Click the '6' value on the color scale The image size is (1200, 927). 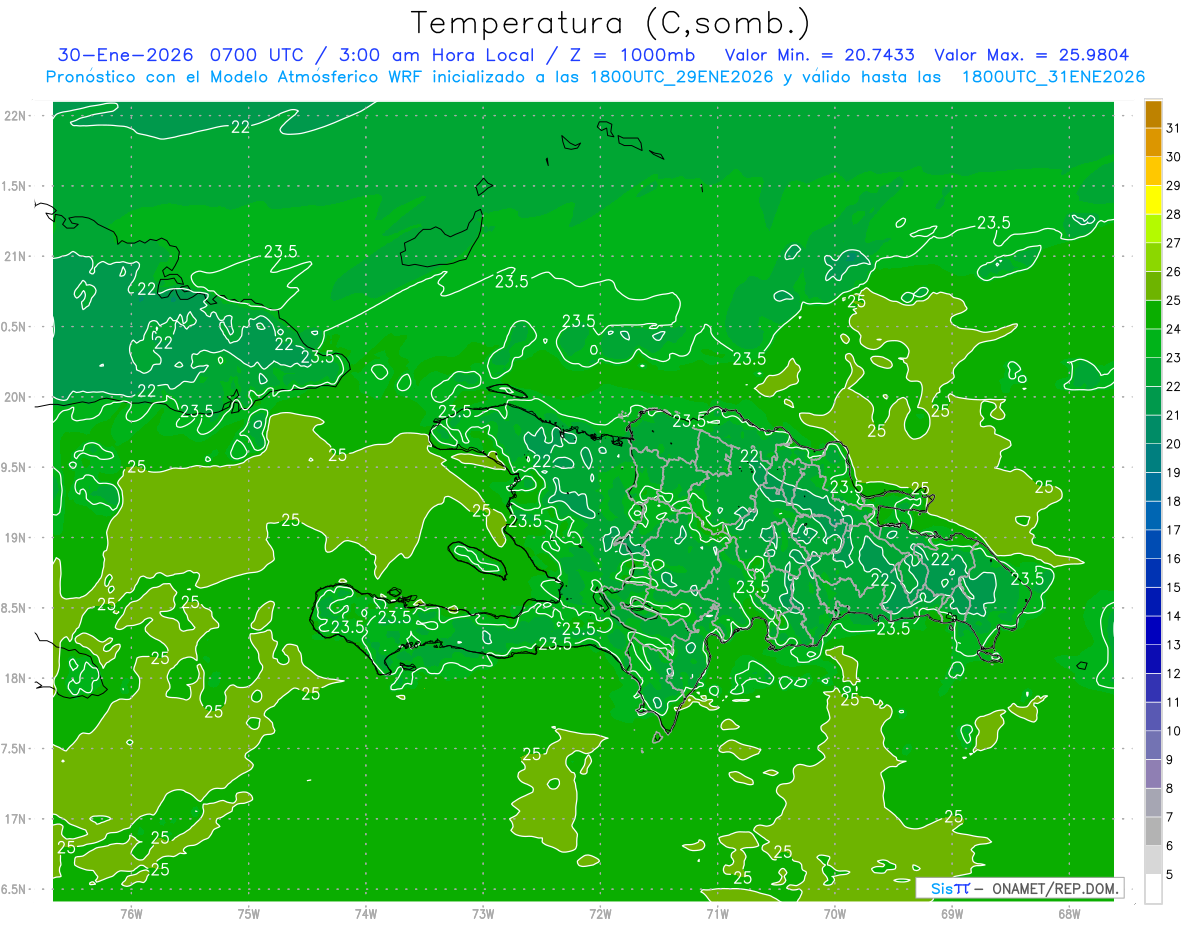pos(1170,846)
